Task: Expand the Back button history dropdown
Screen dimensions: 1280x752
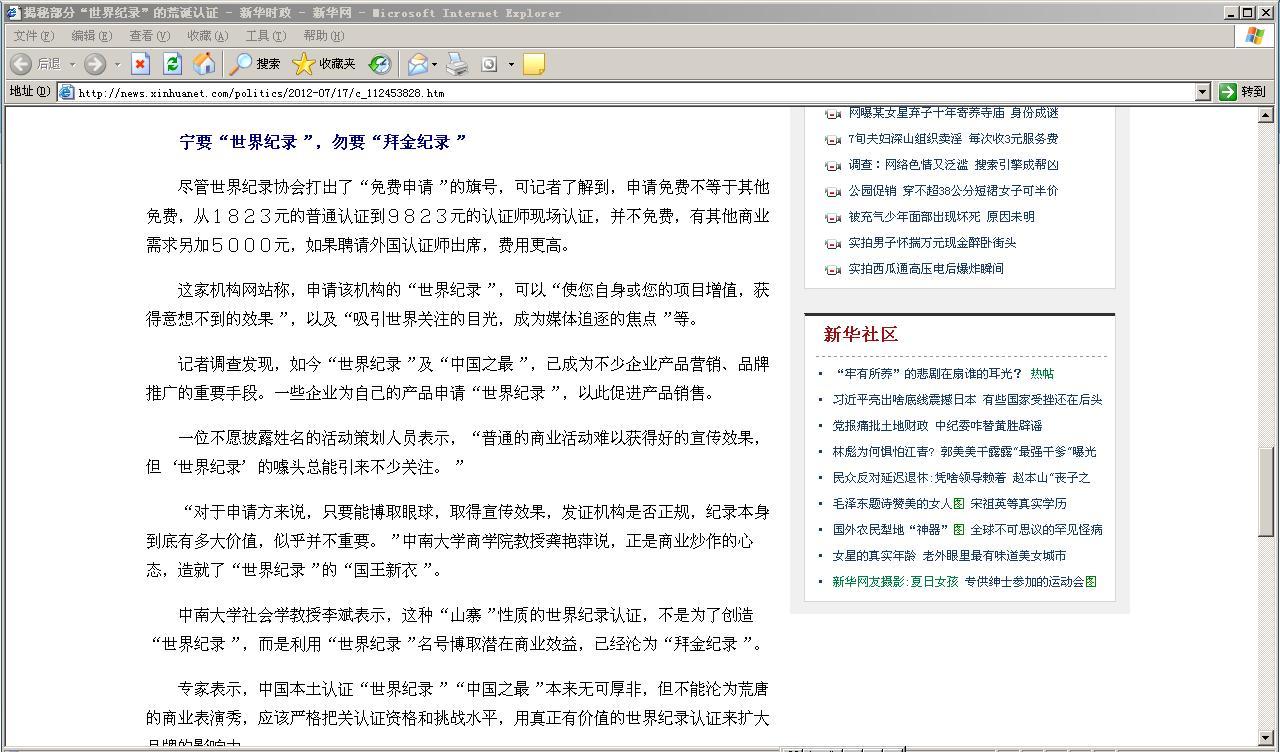Action: (72, 64)
